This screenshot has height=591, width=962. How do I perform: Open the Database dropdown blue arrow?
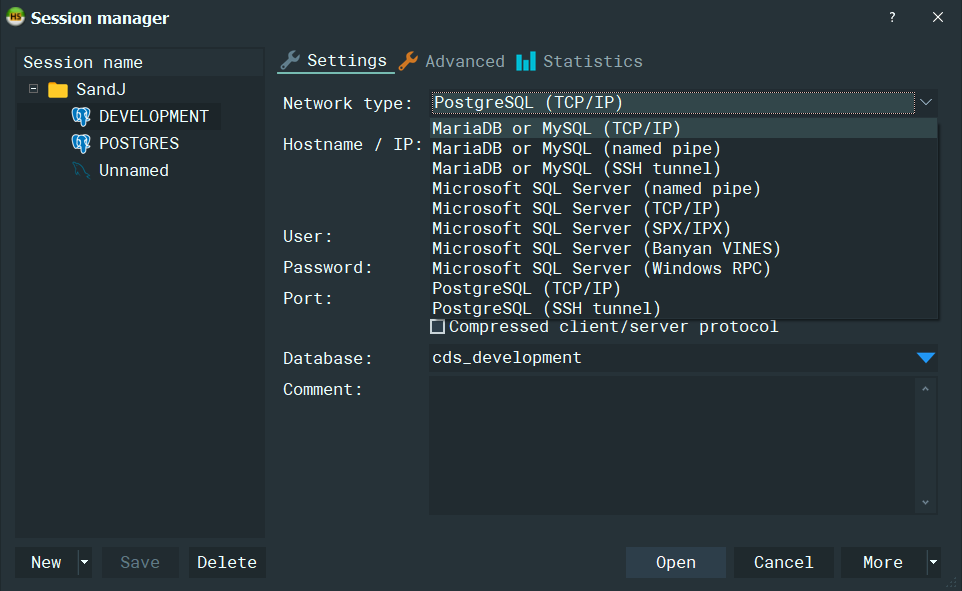926,357
